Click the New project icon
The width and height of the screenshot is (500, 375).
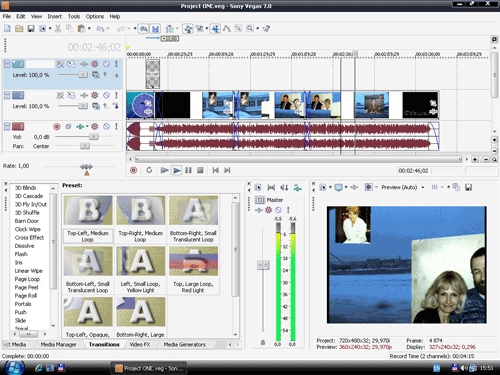7,29
